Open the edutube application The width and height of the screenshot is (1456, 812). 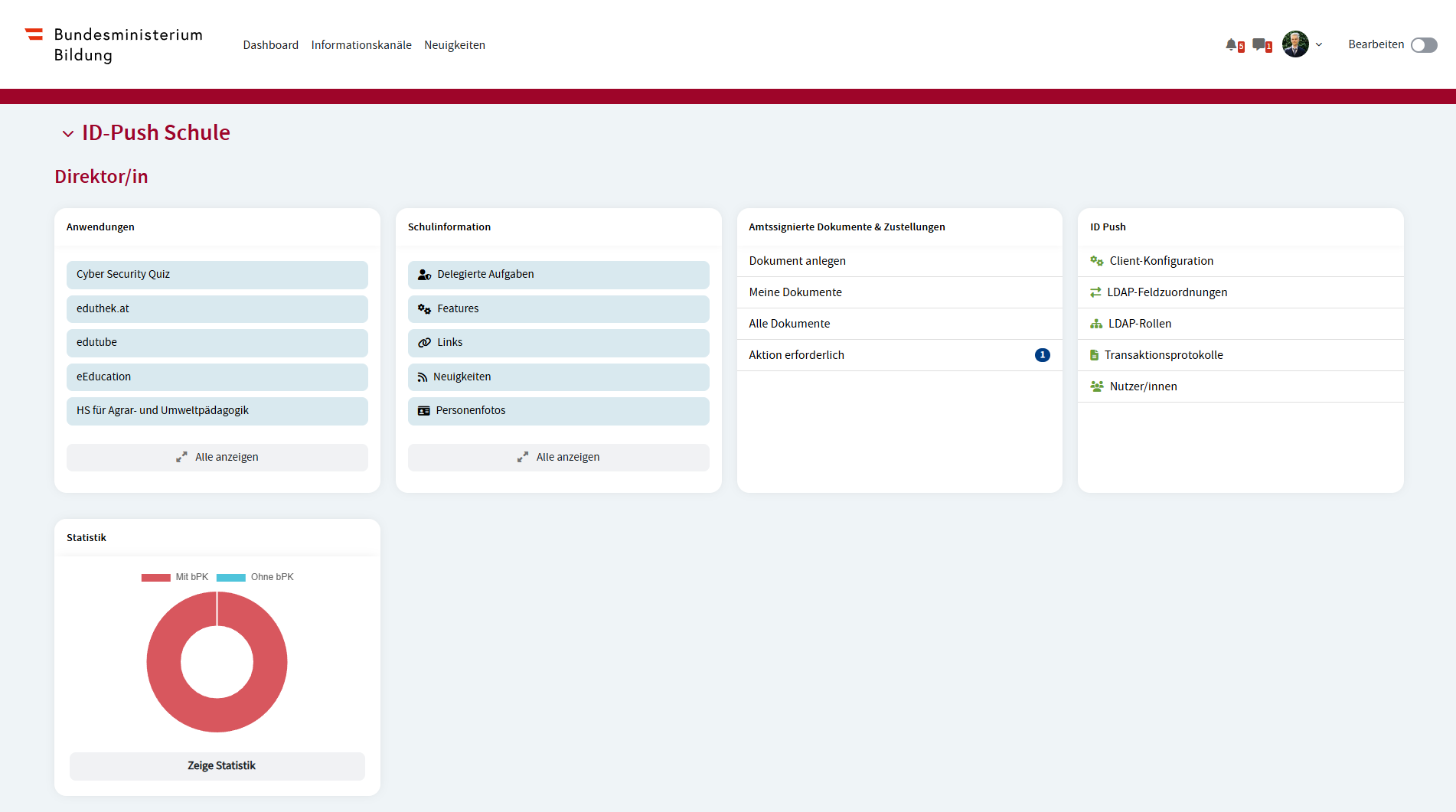[x=217, y=343]
